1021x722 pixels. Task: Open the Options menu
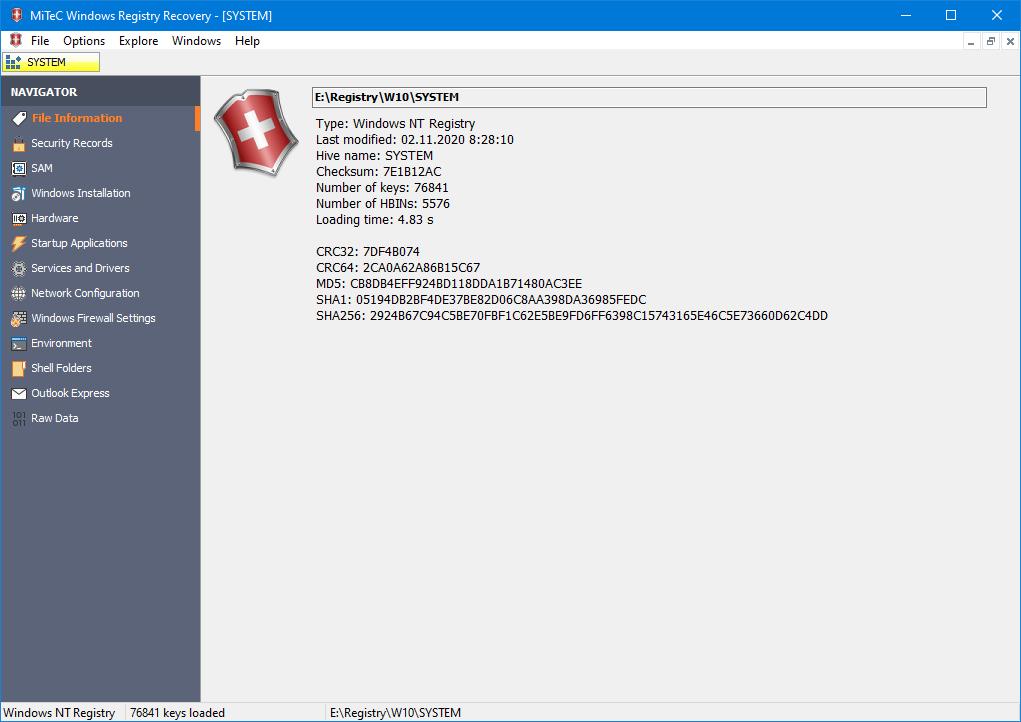[84, 41]
